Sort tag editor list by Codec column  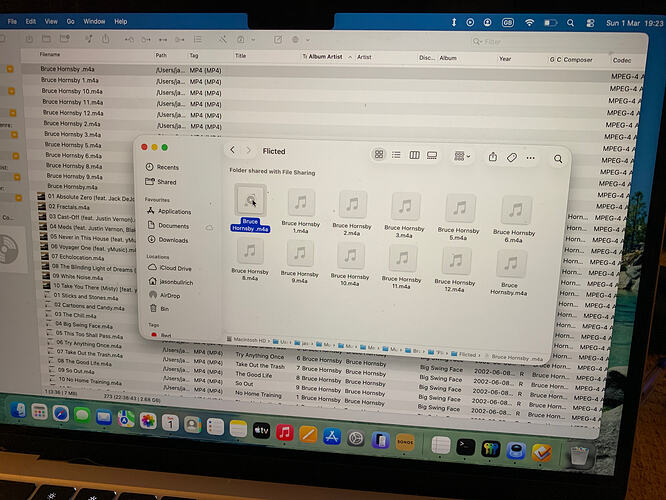[x=622, y=61]
